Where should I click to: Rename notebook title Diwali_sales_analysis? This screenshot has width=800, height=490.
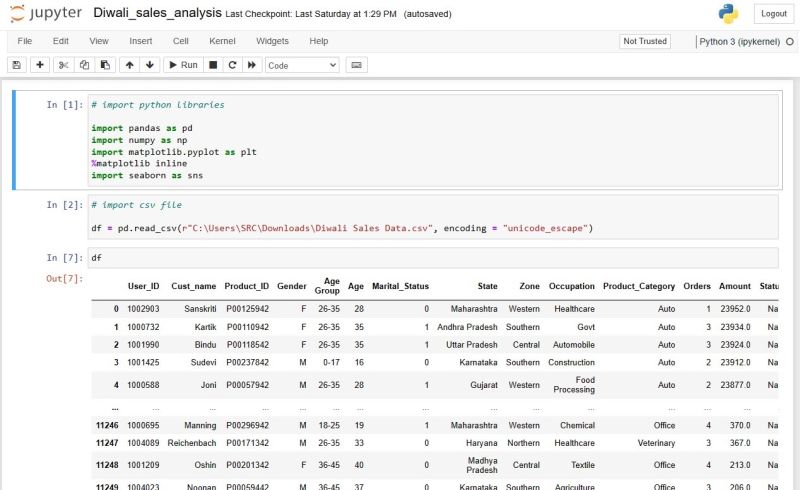157,14
